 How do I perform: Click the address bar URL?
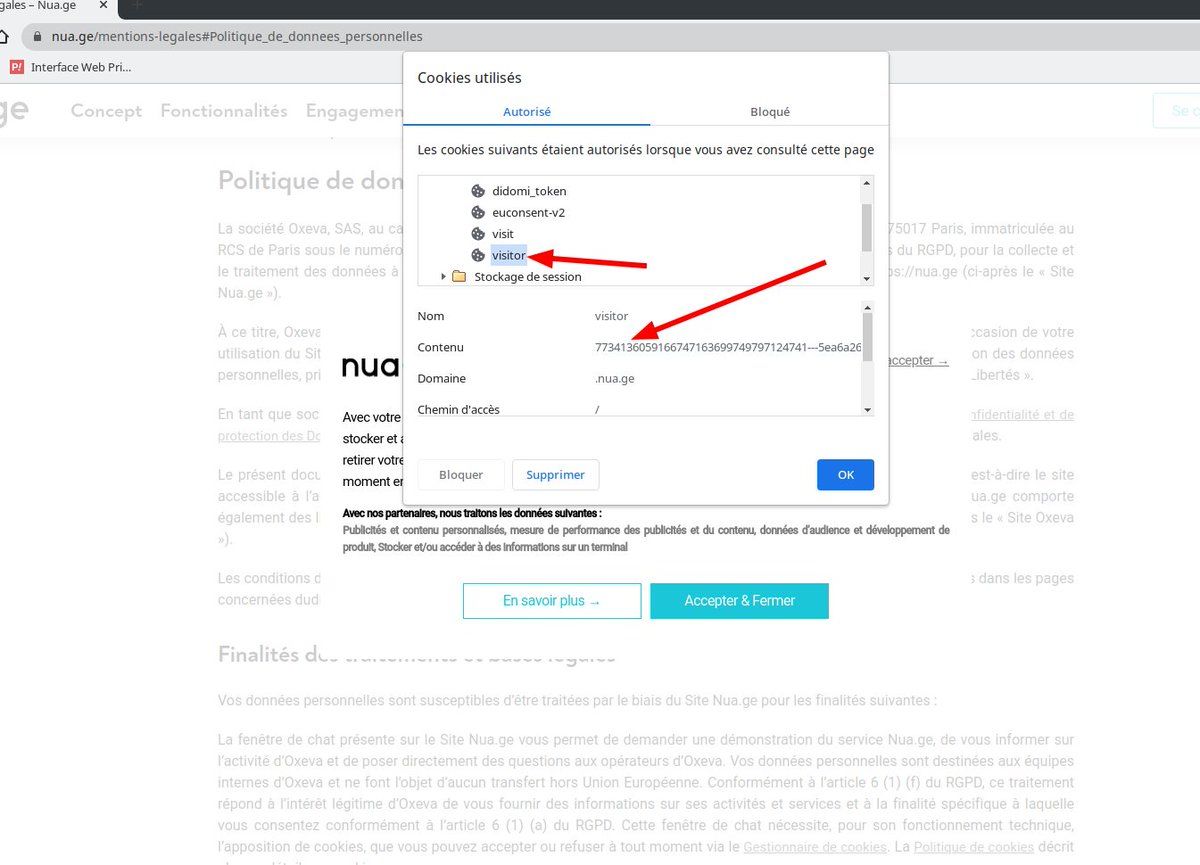[x=237, y=36]
